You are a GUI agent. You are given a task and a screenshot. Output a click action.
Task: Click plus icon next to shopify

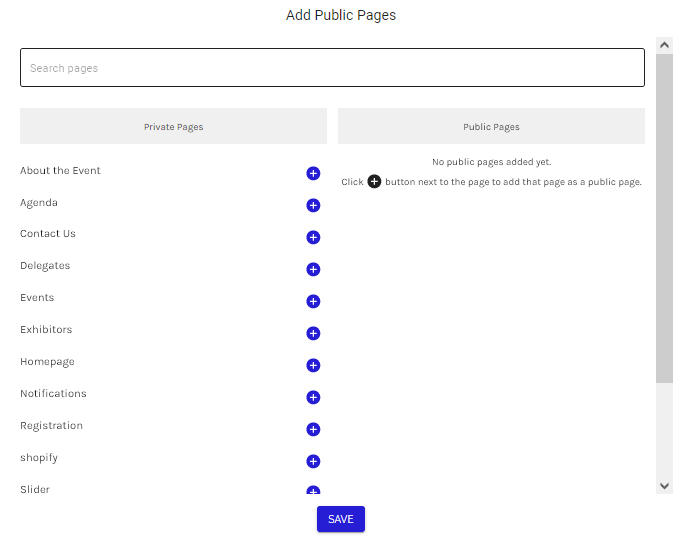pos(313,461)
